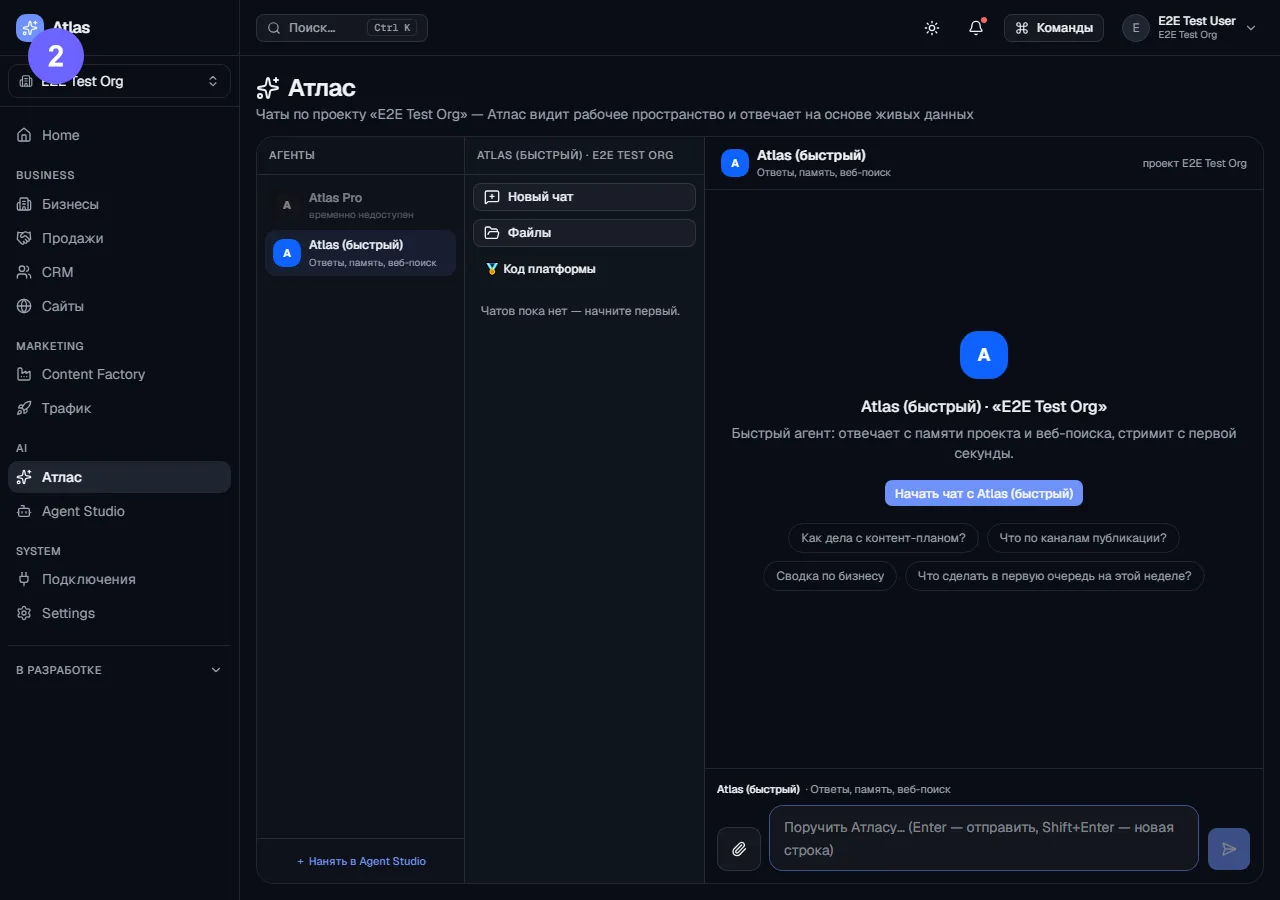This screenshot has width=1280, height=900.
Task: Click the Код платформы item
Action: 584,269
